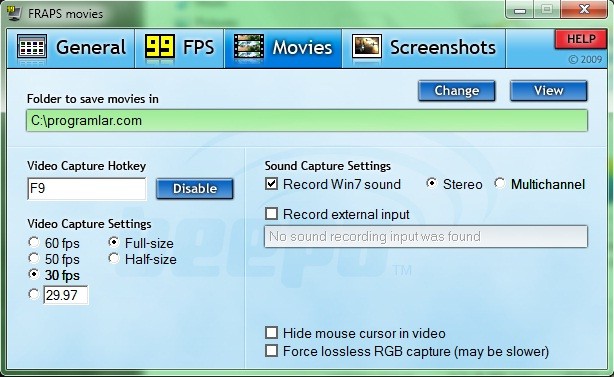614x377 pixels.
Task: Click the General tab keyboard-grid icon
Action: point(32,47)
